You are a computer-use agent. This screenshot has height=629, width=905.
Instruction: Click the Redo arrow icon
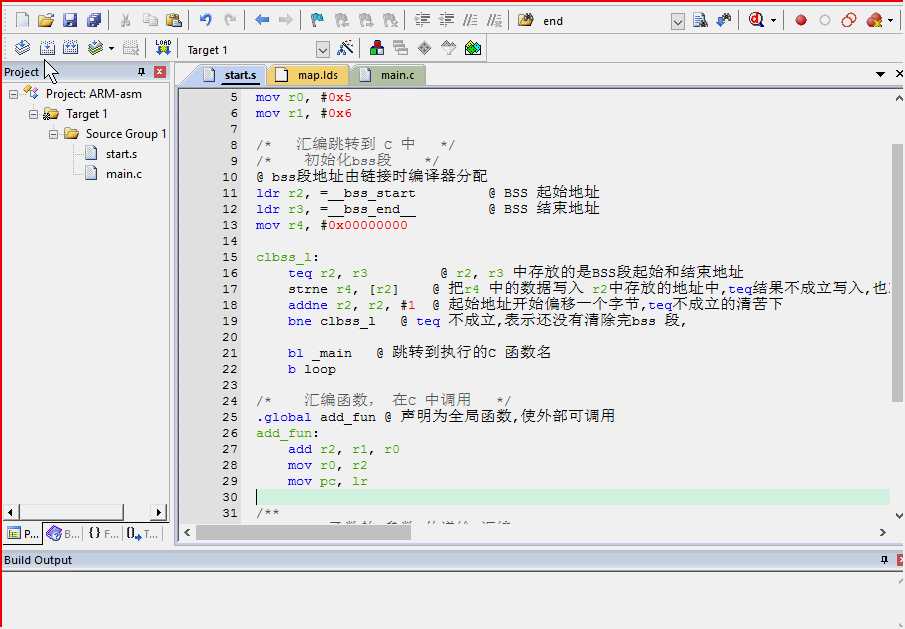(x=230, y=20)
